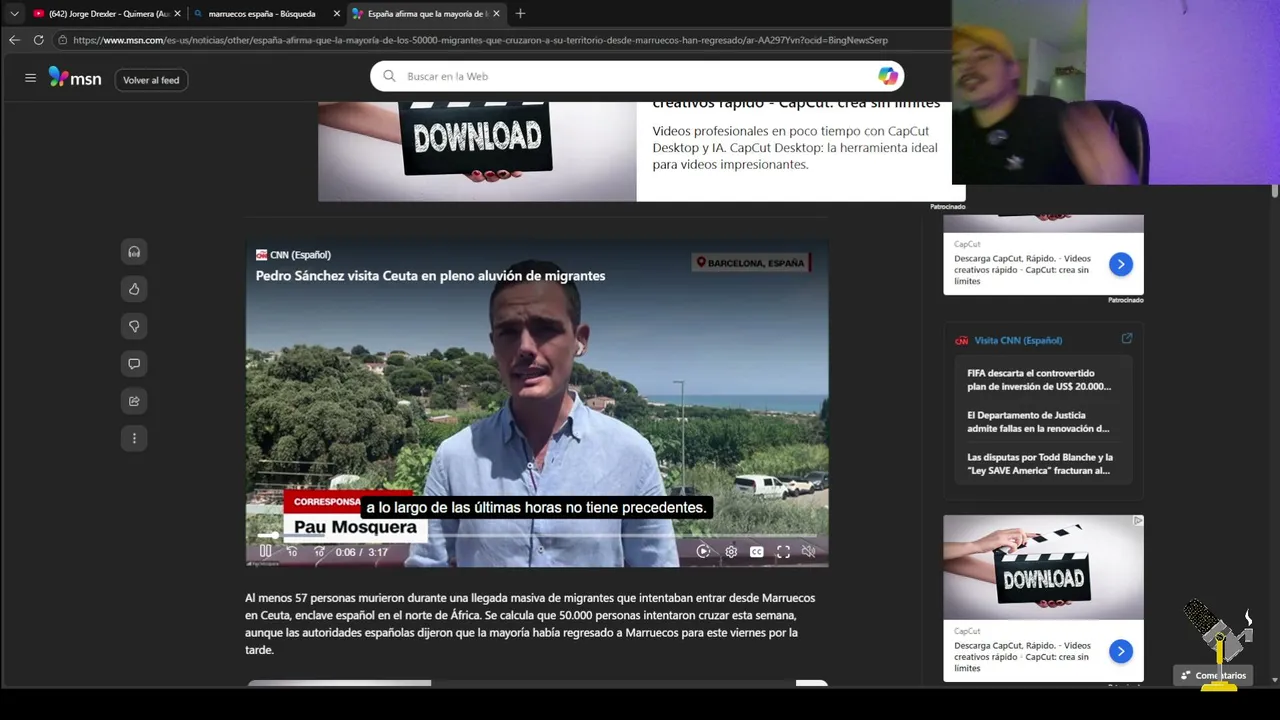This screenshot has width=1280, height=720.
Task: Click the search magnifier icon
Action: (389, 76)
